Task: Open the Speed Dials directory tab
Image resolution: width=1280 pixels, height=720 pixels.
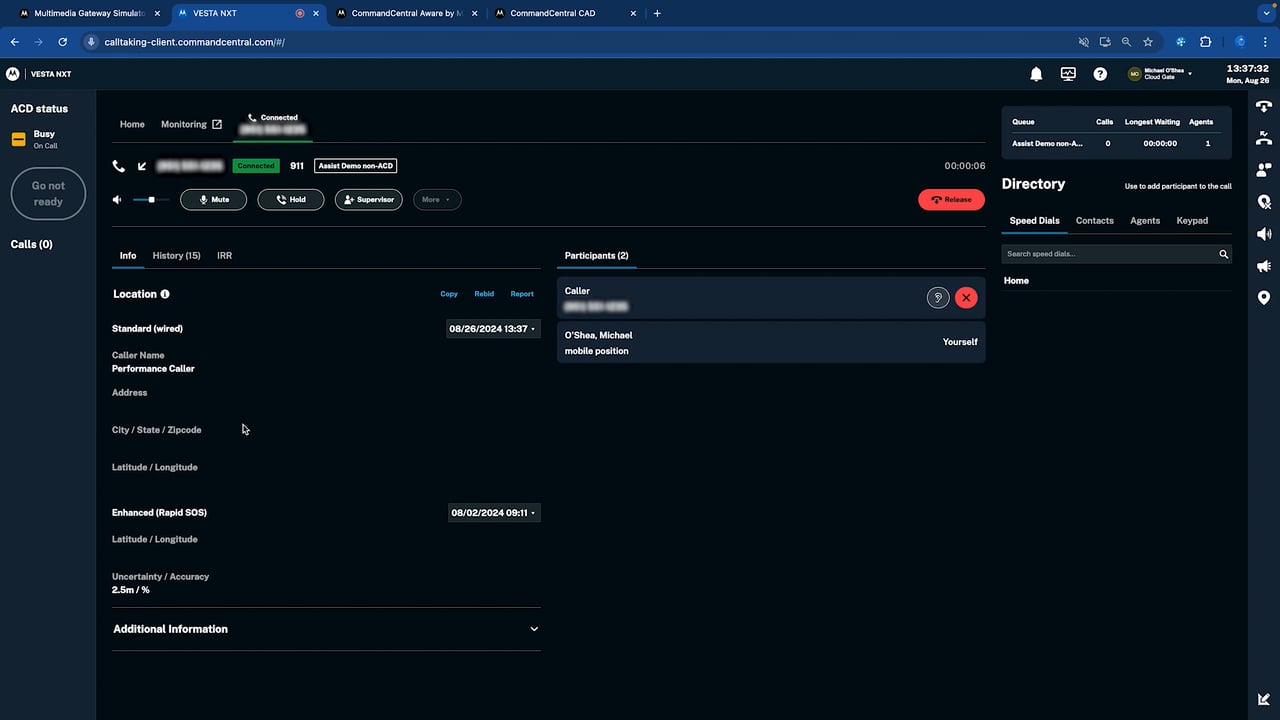Action: [1034, 221]
